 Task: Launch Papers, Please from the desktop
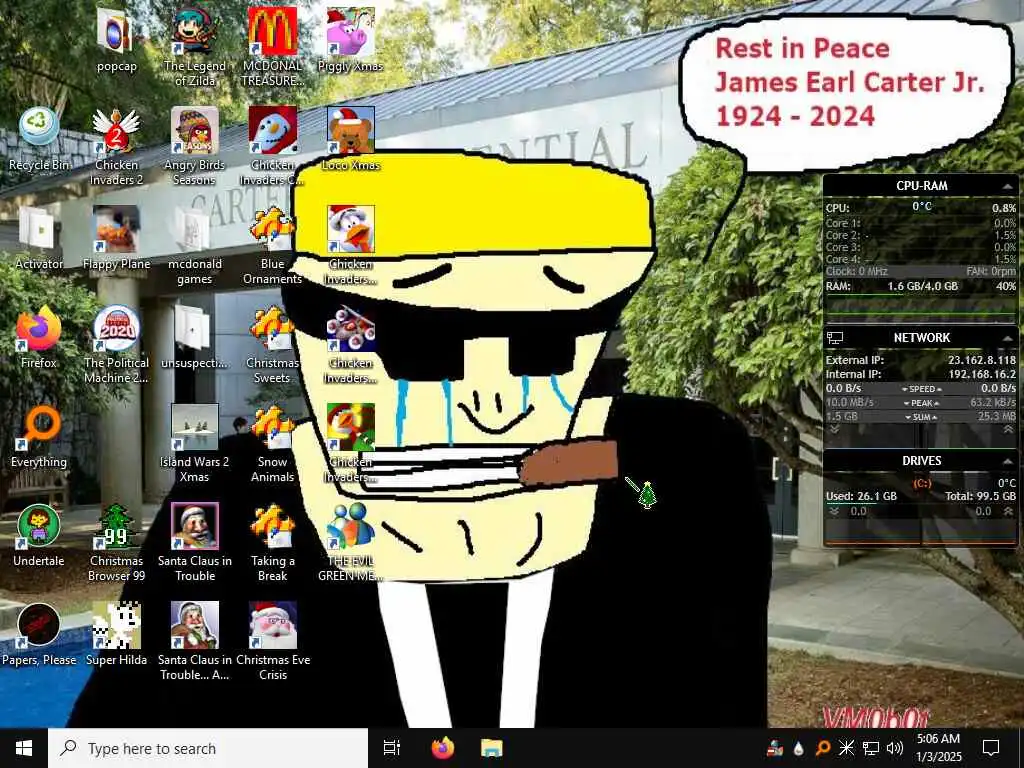(39, 634)
